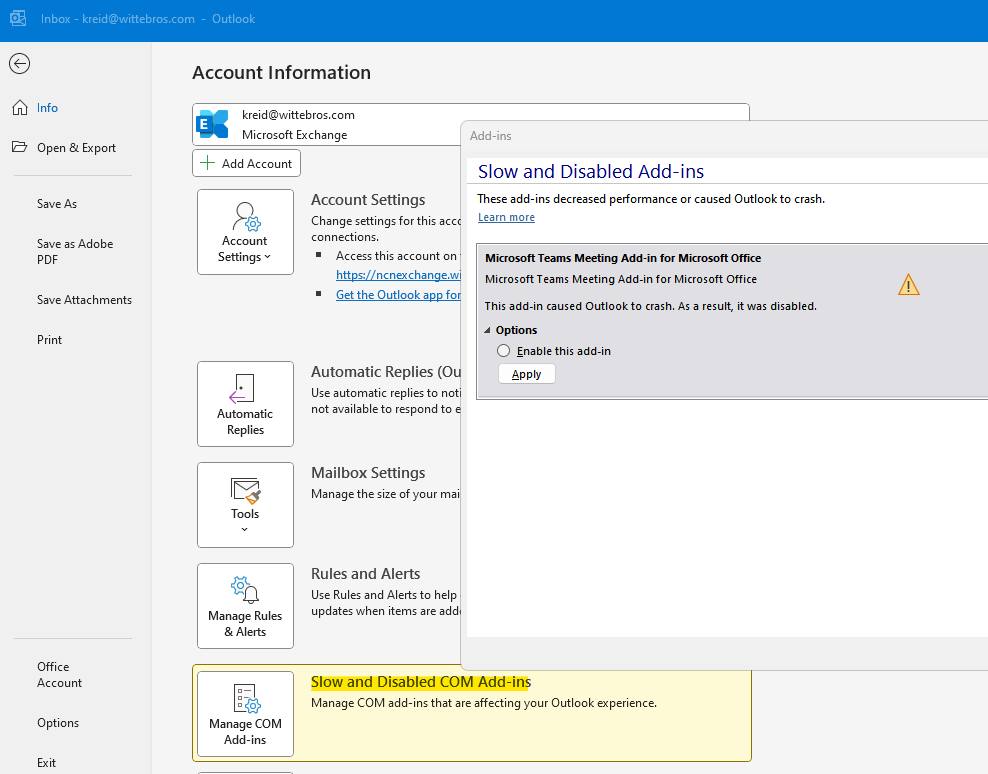This screenshot has height=774, width=988.
Task: Click the Info home icon
Action: 20,108
